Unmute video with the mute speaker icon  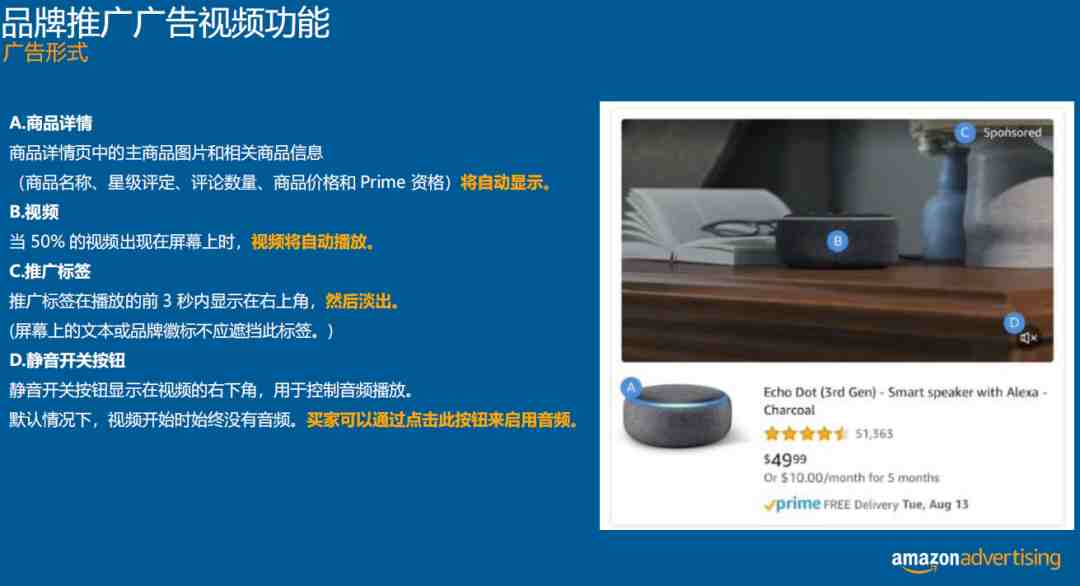click(x=1028, y=338)
